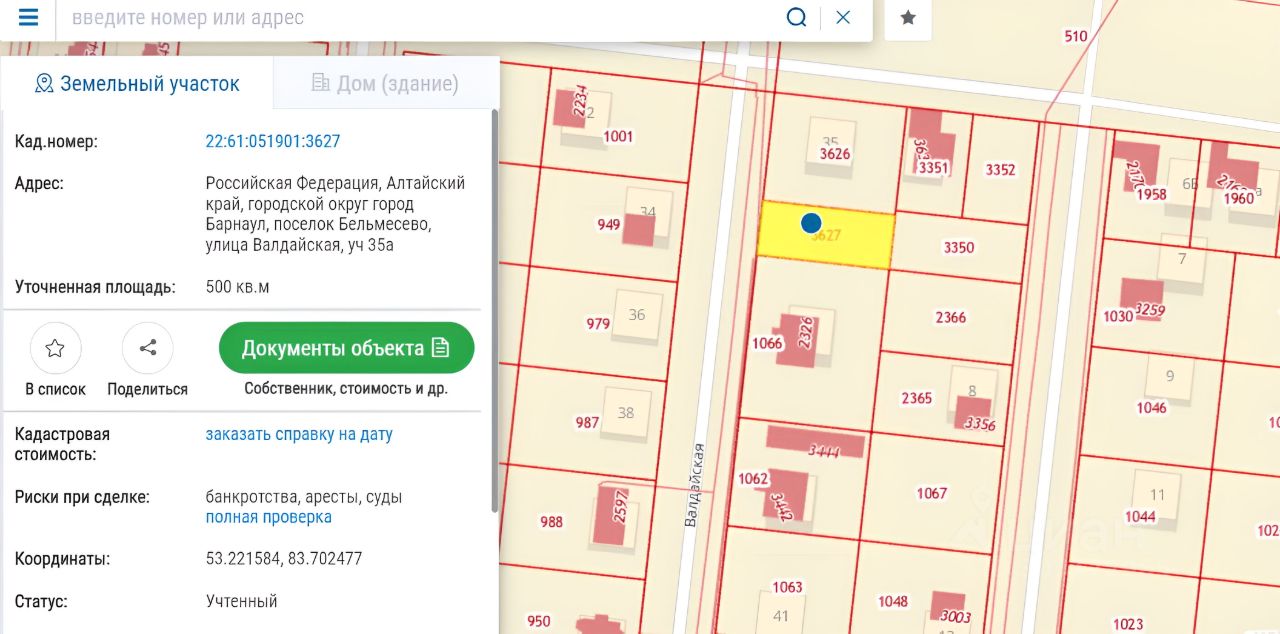
Task: Select parcel 988 on the map
Action: click(551, 521)
